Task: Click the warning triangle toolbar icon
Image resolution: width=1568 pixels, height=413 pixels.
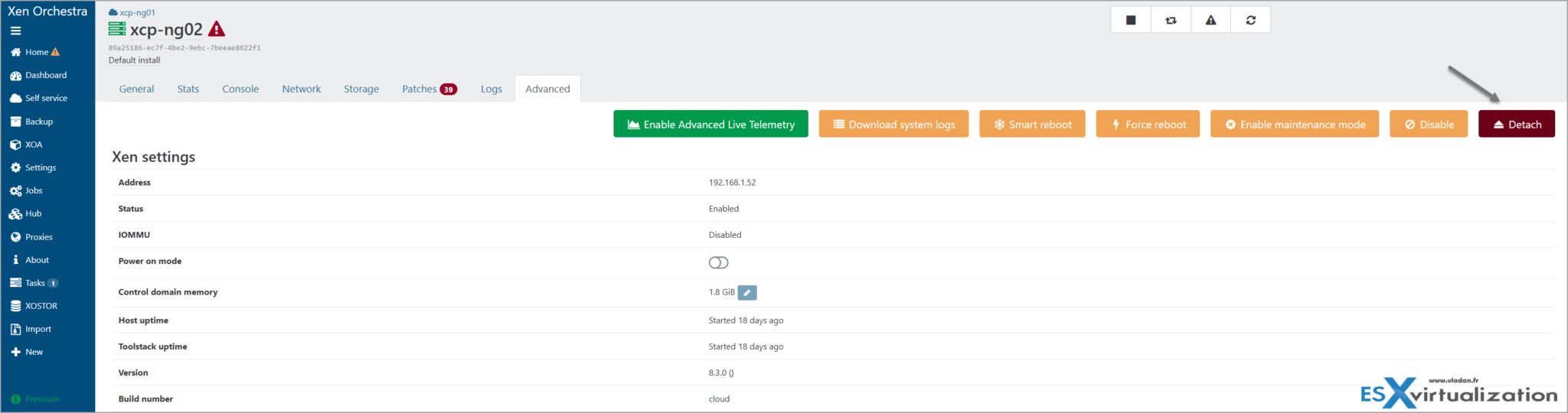Action: (x=1210, y=20)
